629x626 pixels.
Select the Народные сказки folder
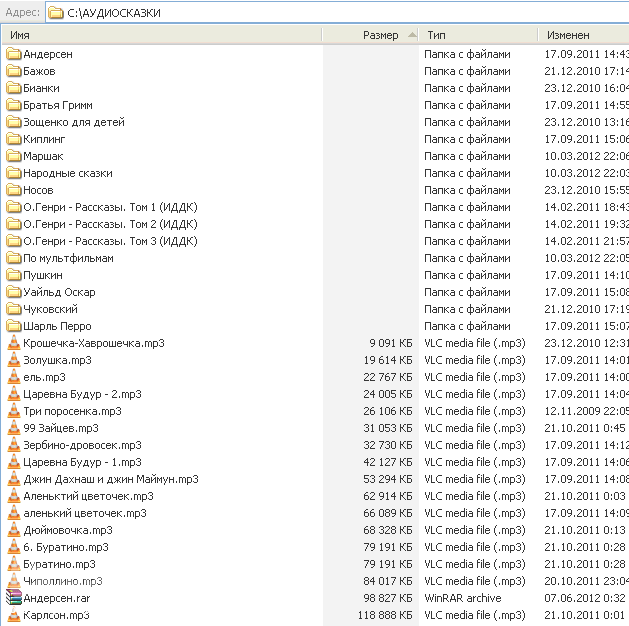pyautogui.click(x=67, y=173)
